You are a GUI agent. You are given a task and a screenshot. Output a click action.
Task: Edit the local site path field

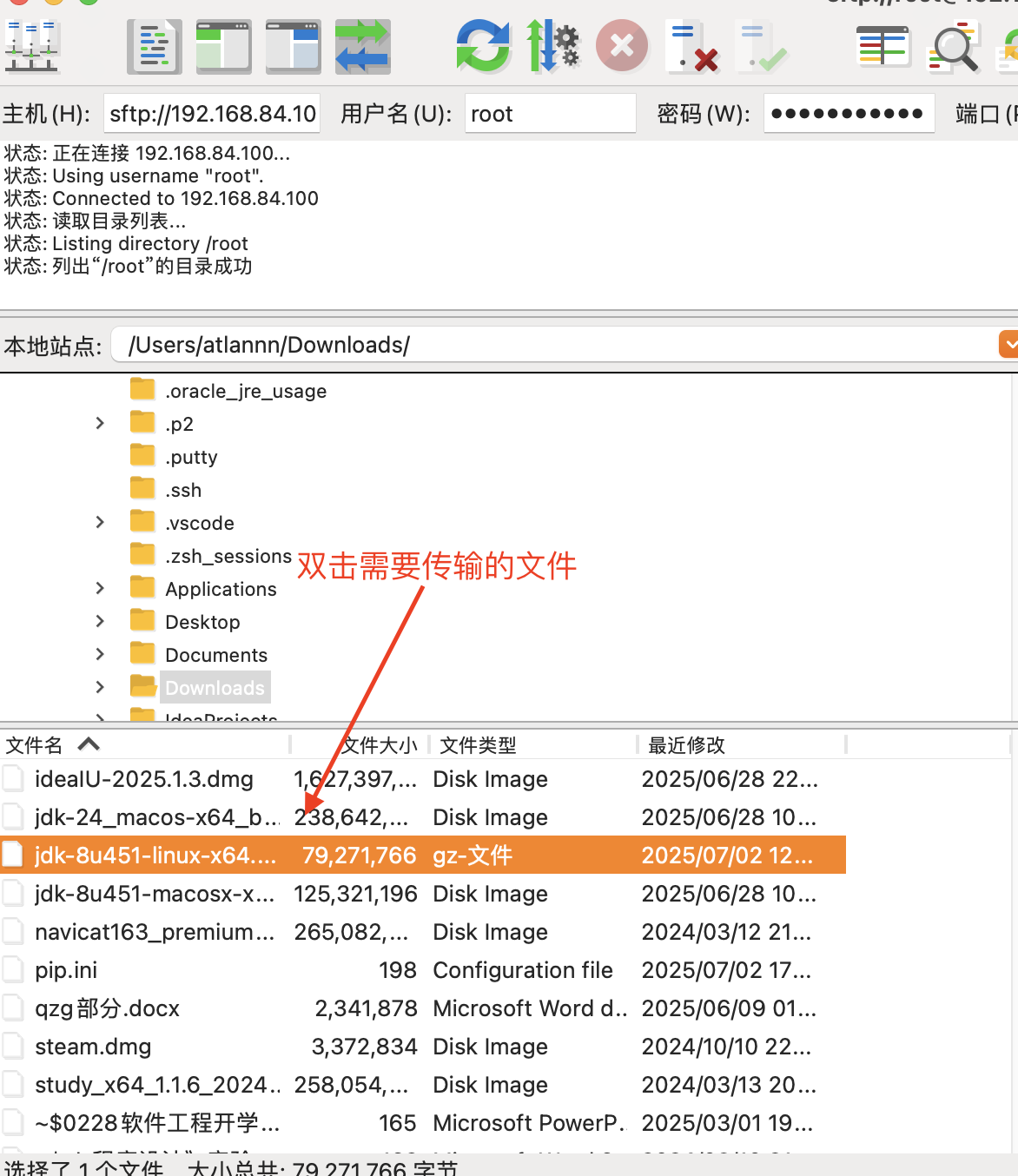click(x=556, y=345)
